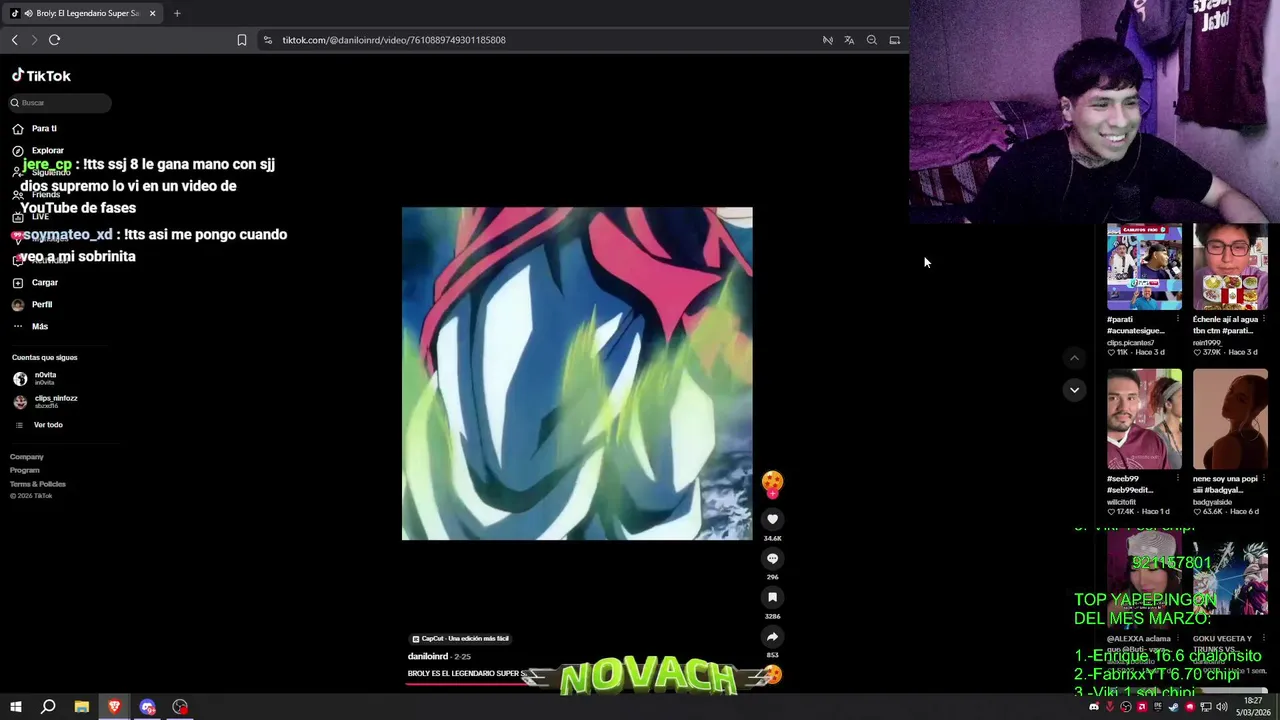The image size is (1280, 720).
Task: Go to previous video with up chevron
Action: point(1074,358)
